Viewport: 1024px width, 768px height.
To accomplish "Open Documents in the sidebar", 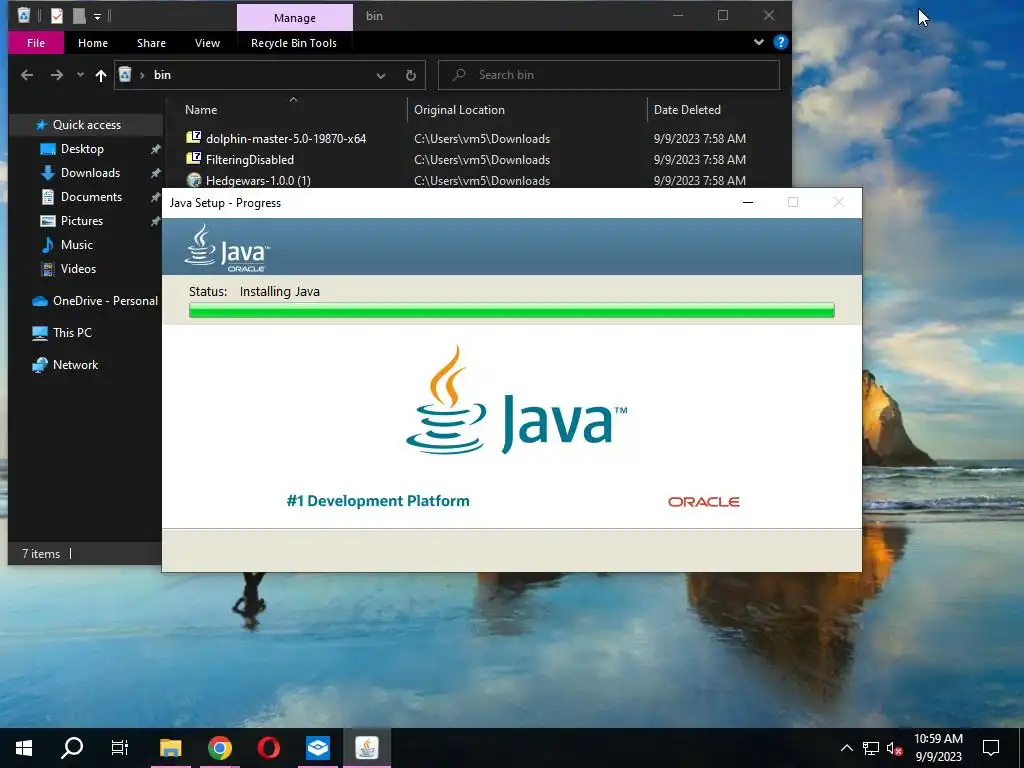I will 91,197.
